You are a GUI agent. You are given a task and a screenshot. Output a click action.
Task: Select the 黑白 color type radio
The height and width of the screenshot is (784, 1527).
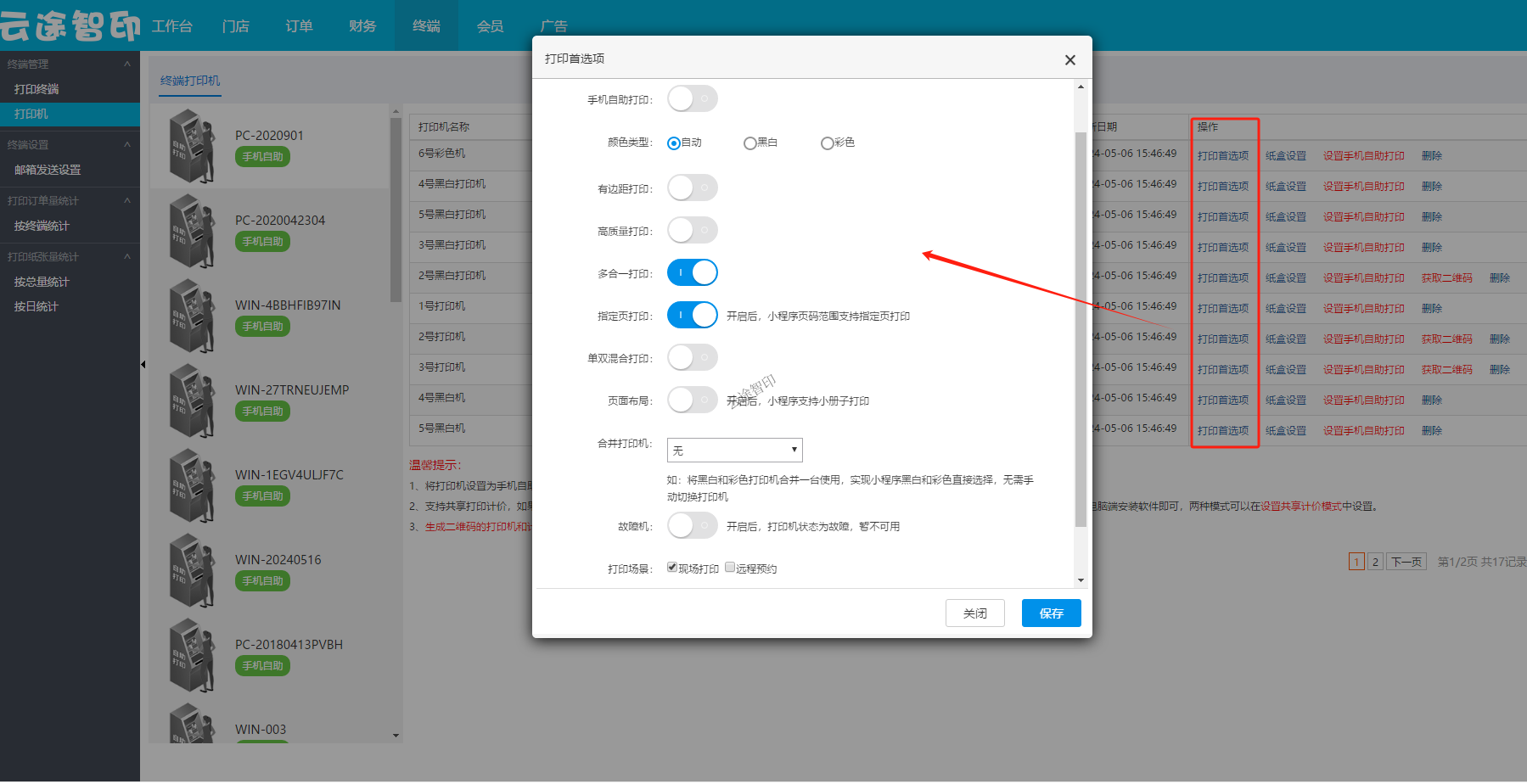pyautogui.click(x=749, y=143)
